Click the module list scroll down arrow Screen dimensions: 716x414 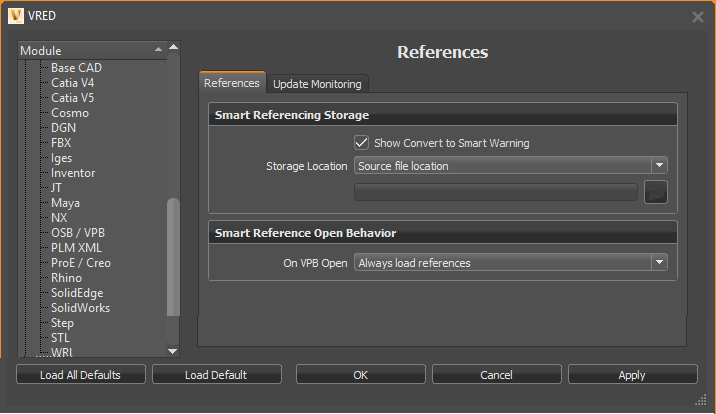(173, 351)
